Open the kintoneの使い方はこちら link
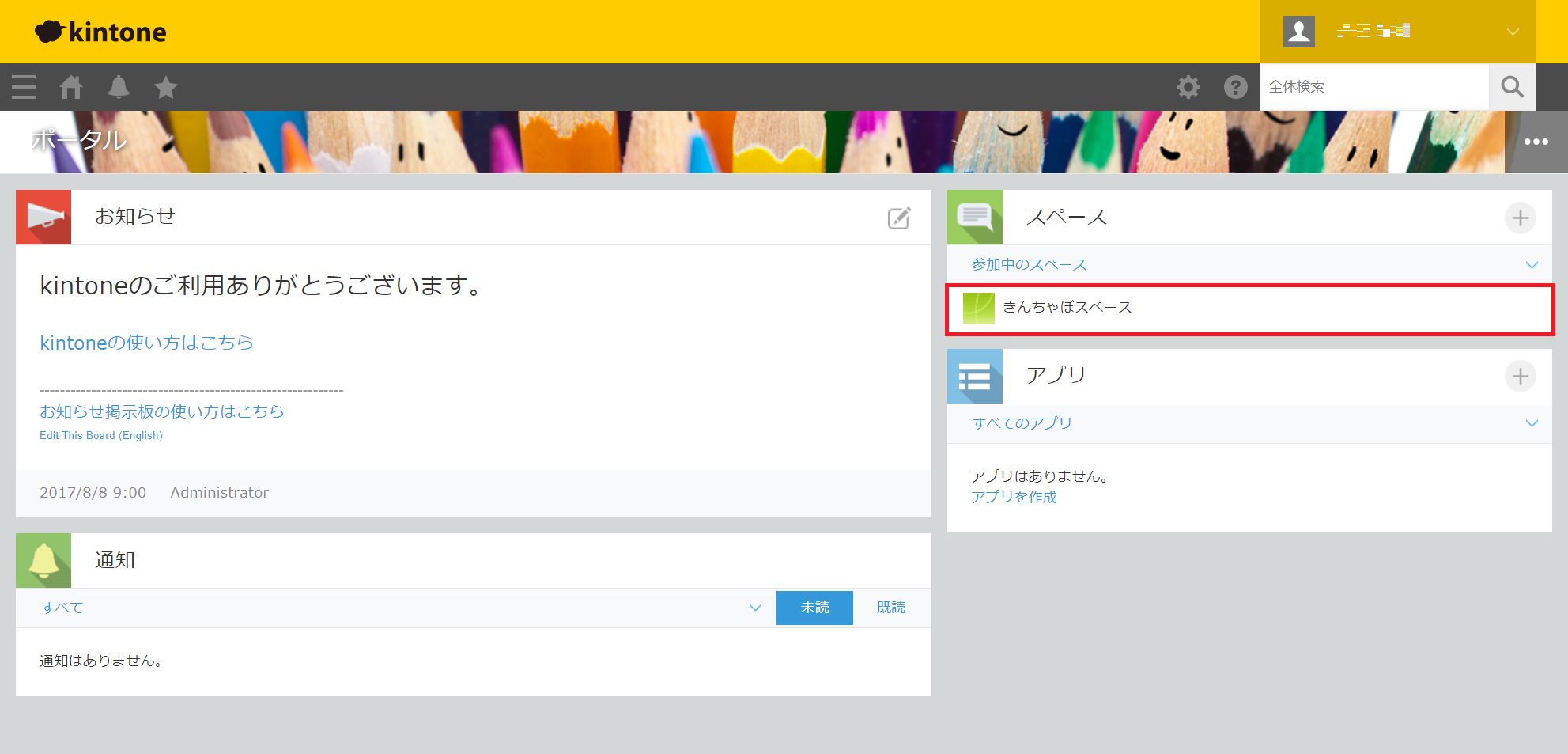This screenshot has width=1568, height=754. [x=146, y=343]
